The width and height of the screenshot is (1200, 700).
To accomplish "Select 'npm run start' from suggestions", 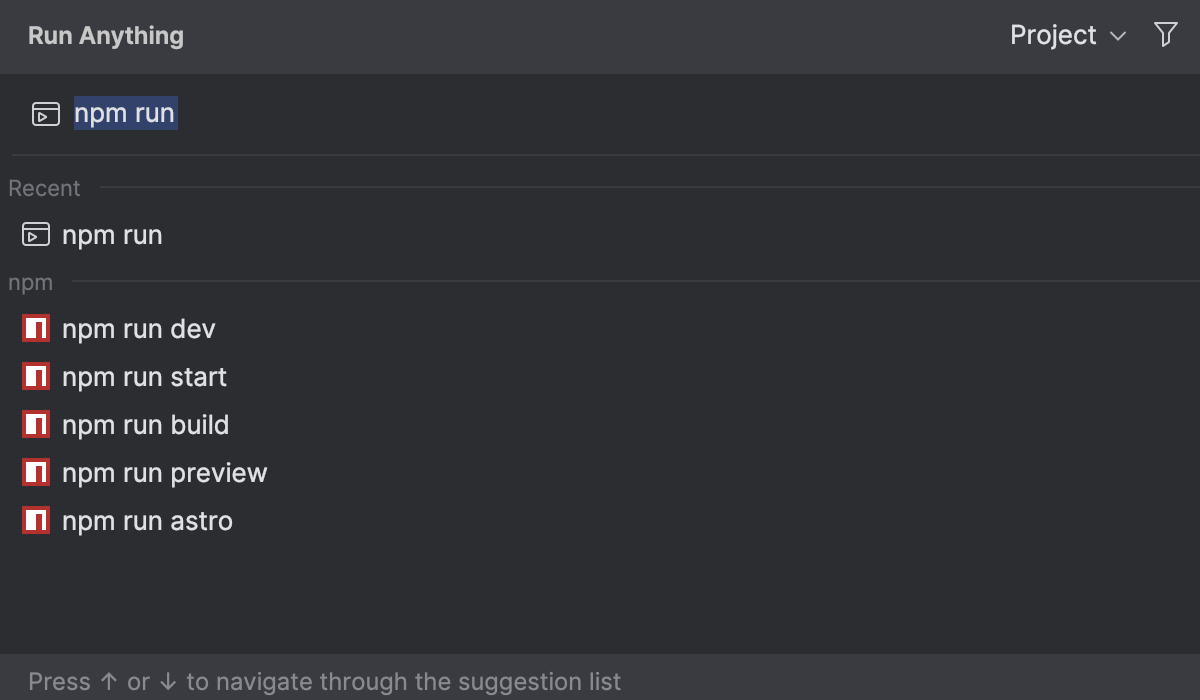I will 144,376.
